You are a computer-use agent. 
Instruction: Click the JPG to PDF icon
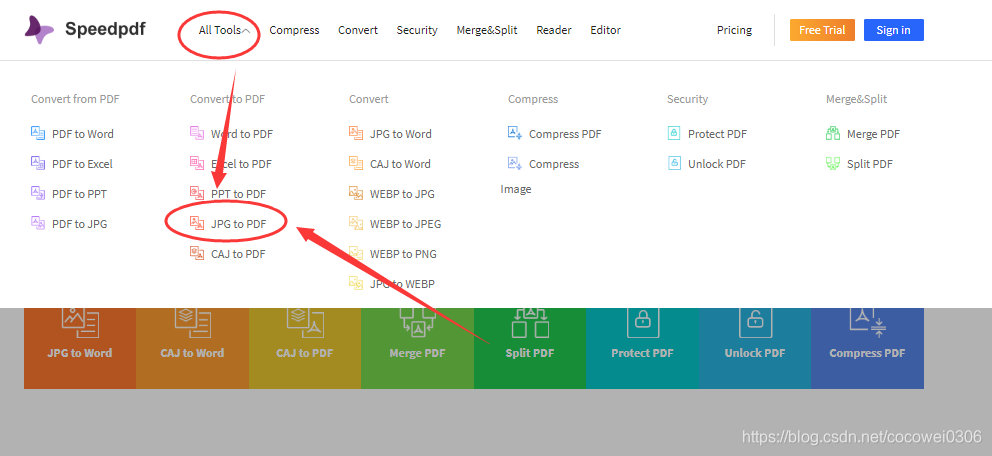(197, 223)
